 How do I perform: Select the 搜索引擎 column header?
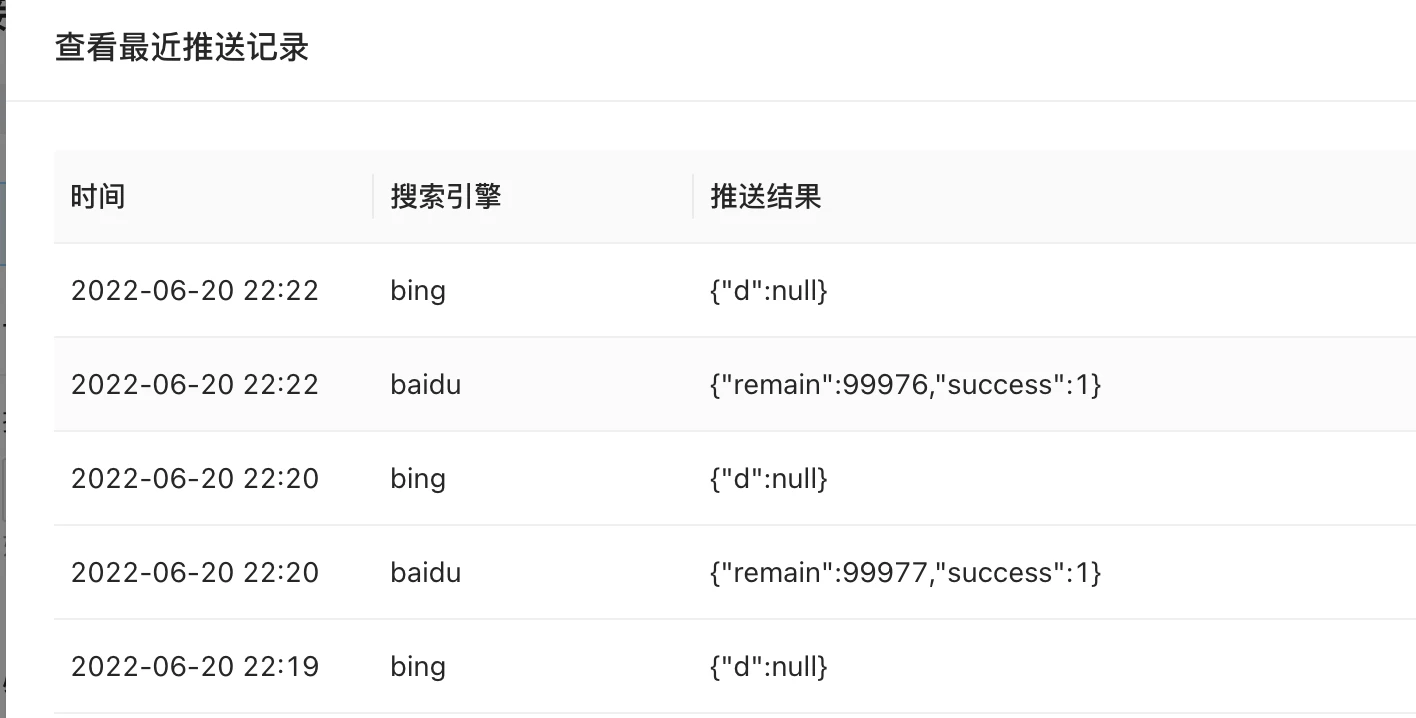[x=445, y=196]
